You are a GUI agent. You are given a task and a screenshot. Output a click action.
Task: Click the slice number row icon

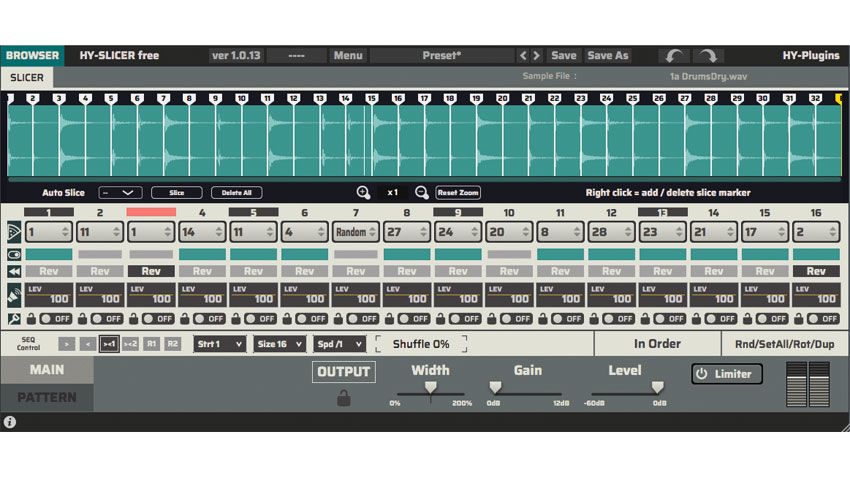(x=14, y=232)
